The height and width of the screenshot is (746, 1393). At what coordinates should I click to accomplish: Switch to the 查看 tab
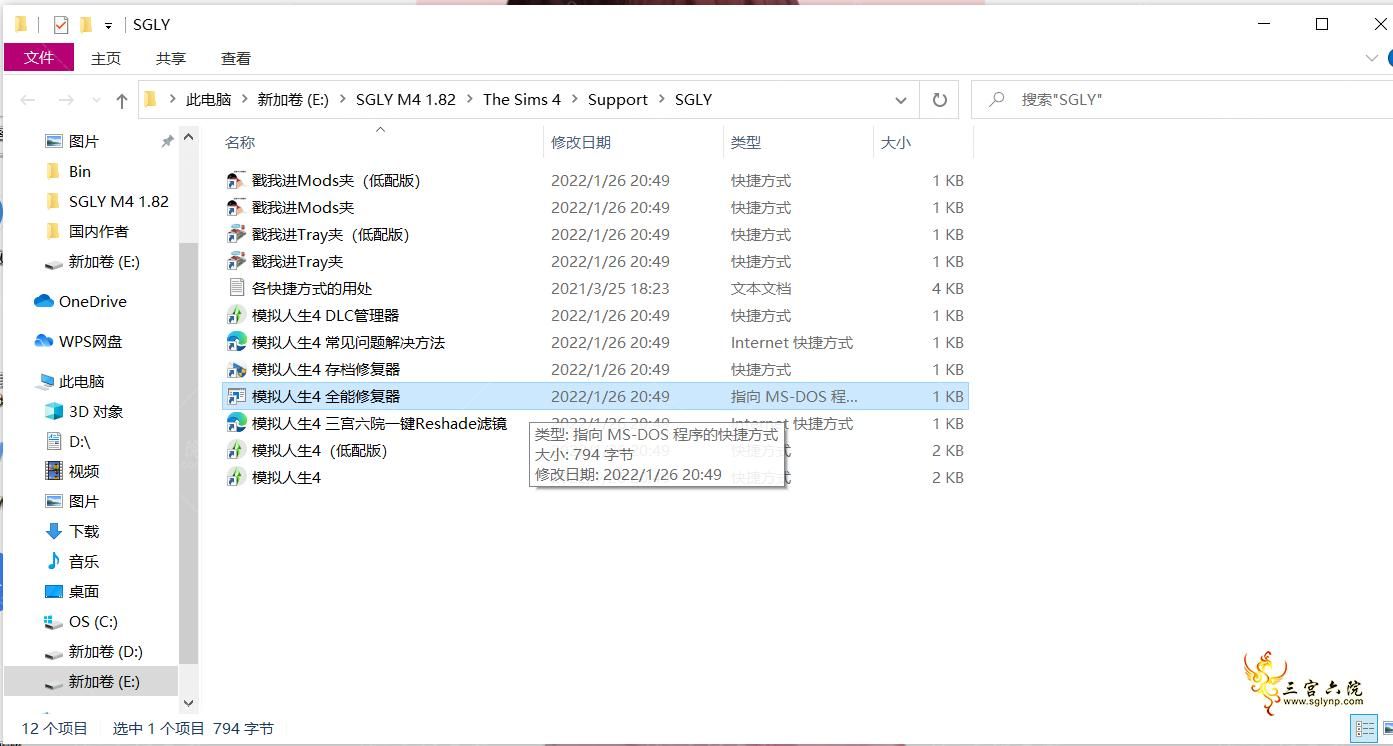236,59
